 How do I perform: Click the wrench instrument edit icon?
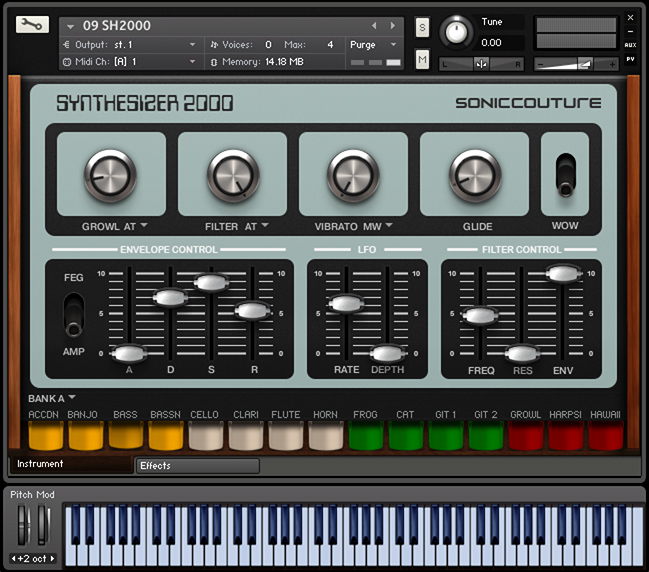click(32, 25)
